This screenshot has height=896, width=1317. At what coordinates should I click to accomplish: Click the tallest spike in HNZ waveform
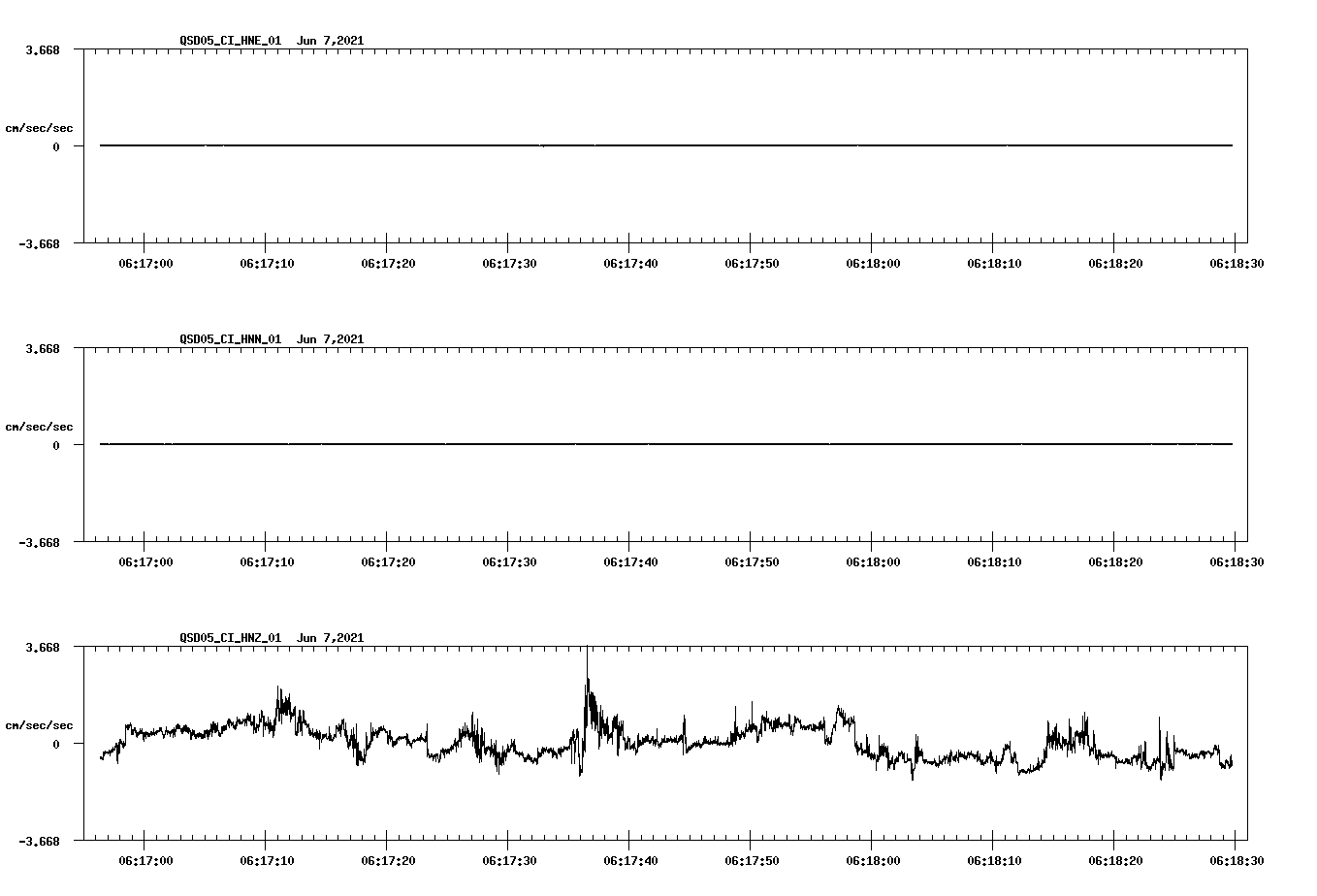pyautogui.click(x=587, y=679)
